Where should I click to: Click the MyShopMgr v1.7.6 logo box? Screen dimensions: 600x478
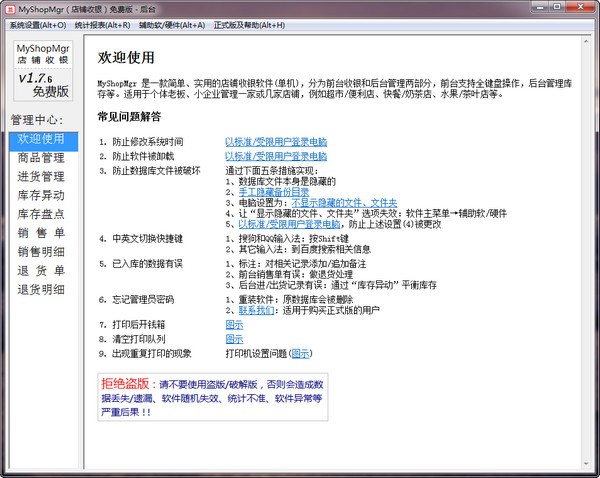(41, 69)
